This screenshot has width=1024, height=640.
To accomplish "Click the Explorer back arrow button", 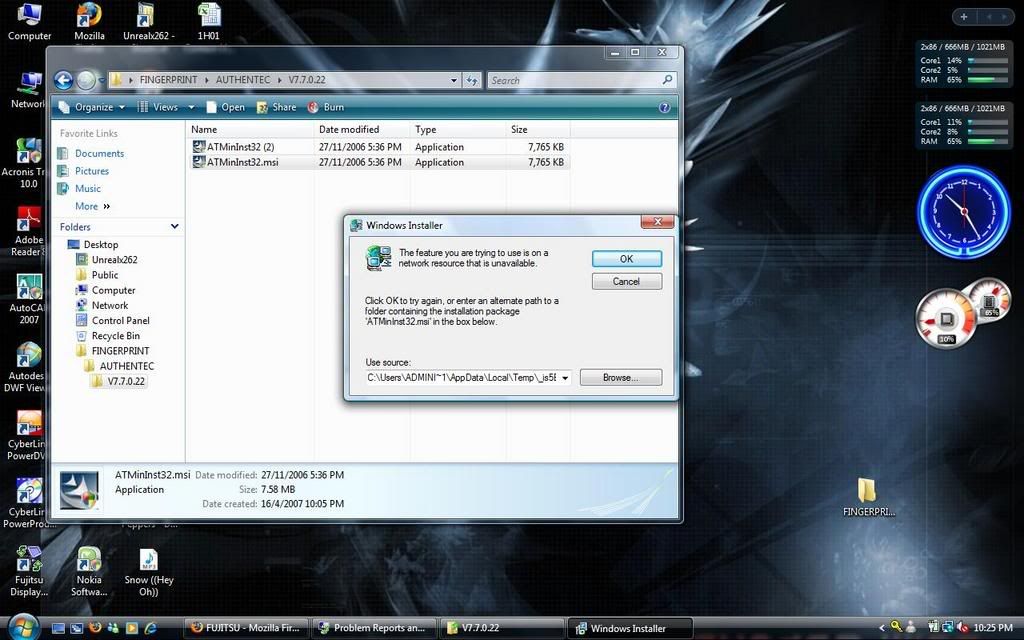I will [63, 80].
